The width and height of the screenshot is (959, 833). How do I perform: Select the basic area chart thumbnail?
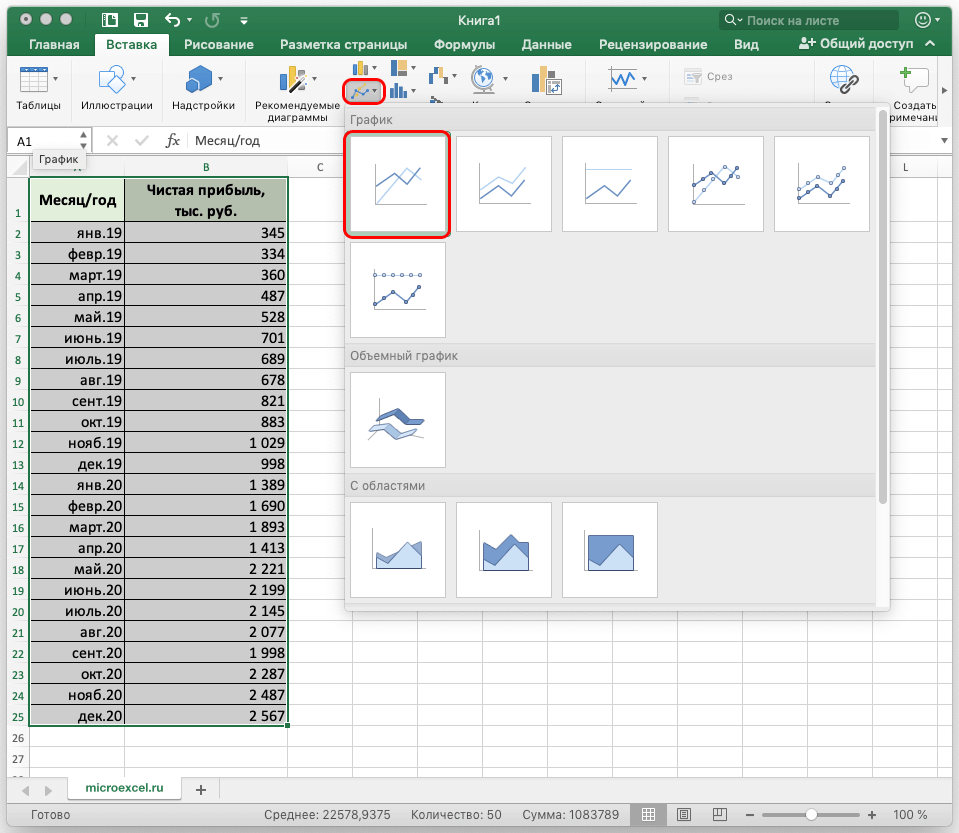398,550
